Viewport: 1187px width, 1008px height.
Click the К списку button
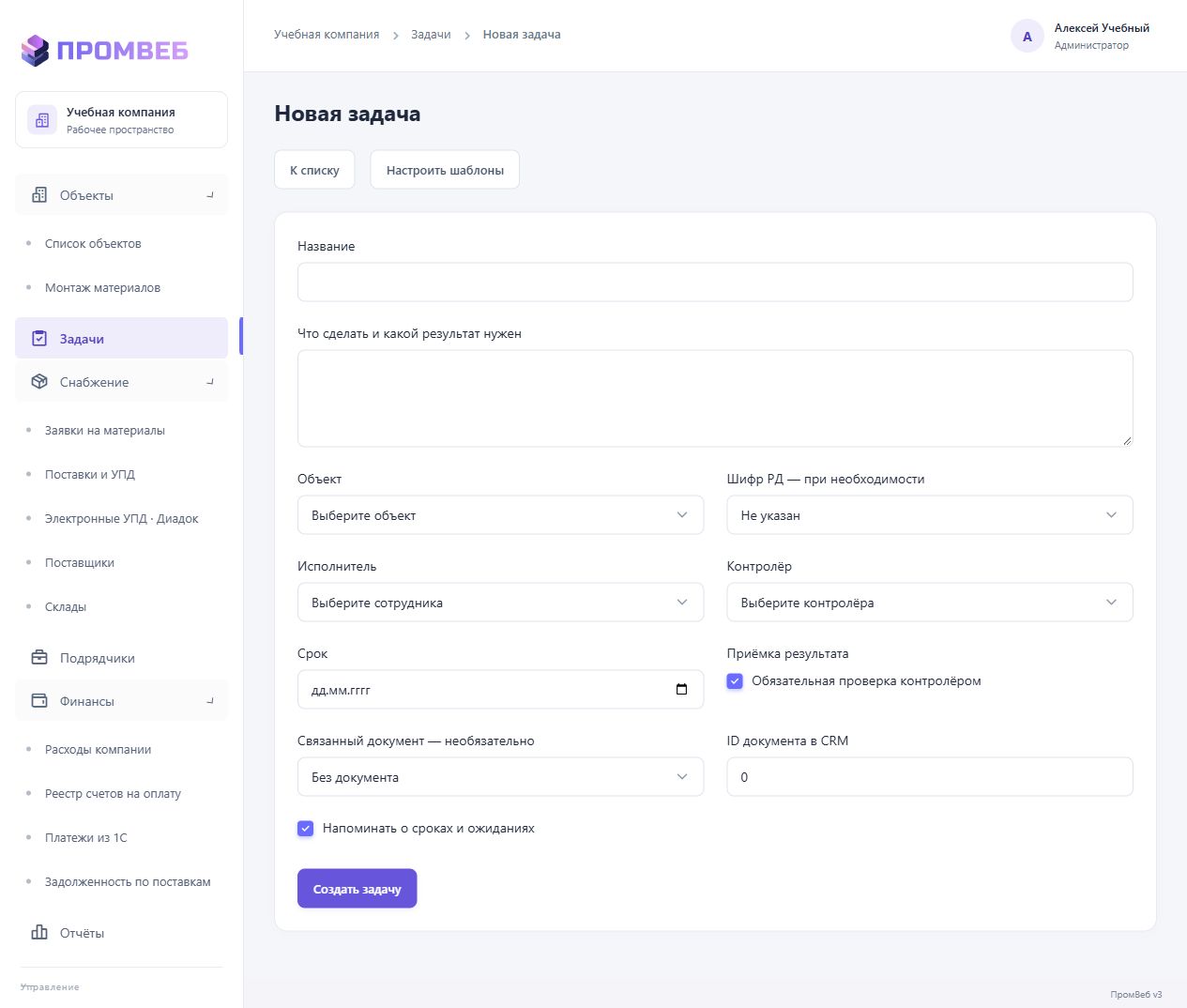314,170
